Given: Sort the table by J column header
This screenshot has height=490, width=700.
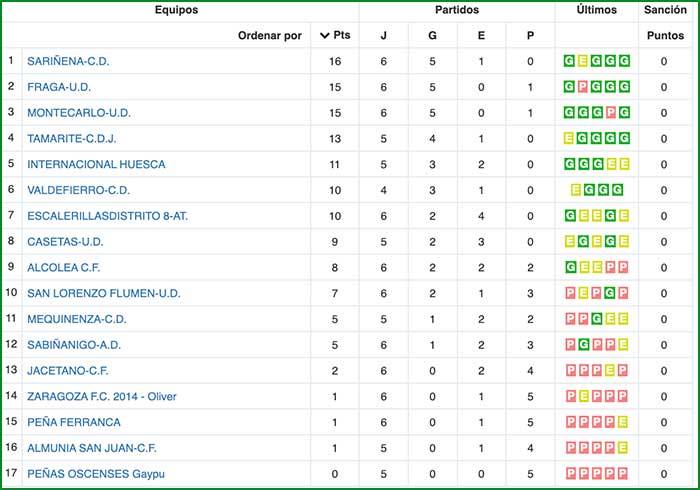Looking at the screenshot, I should click(384, 36).
